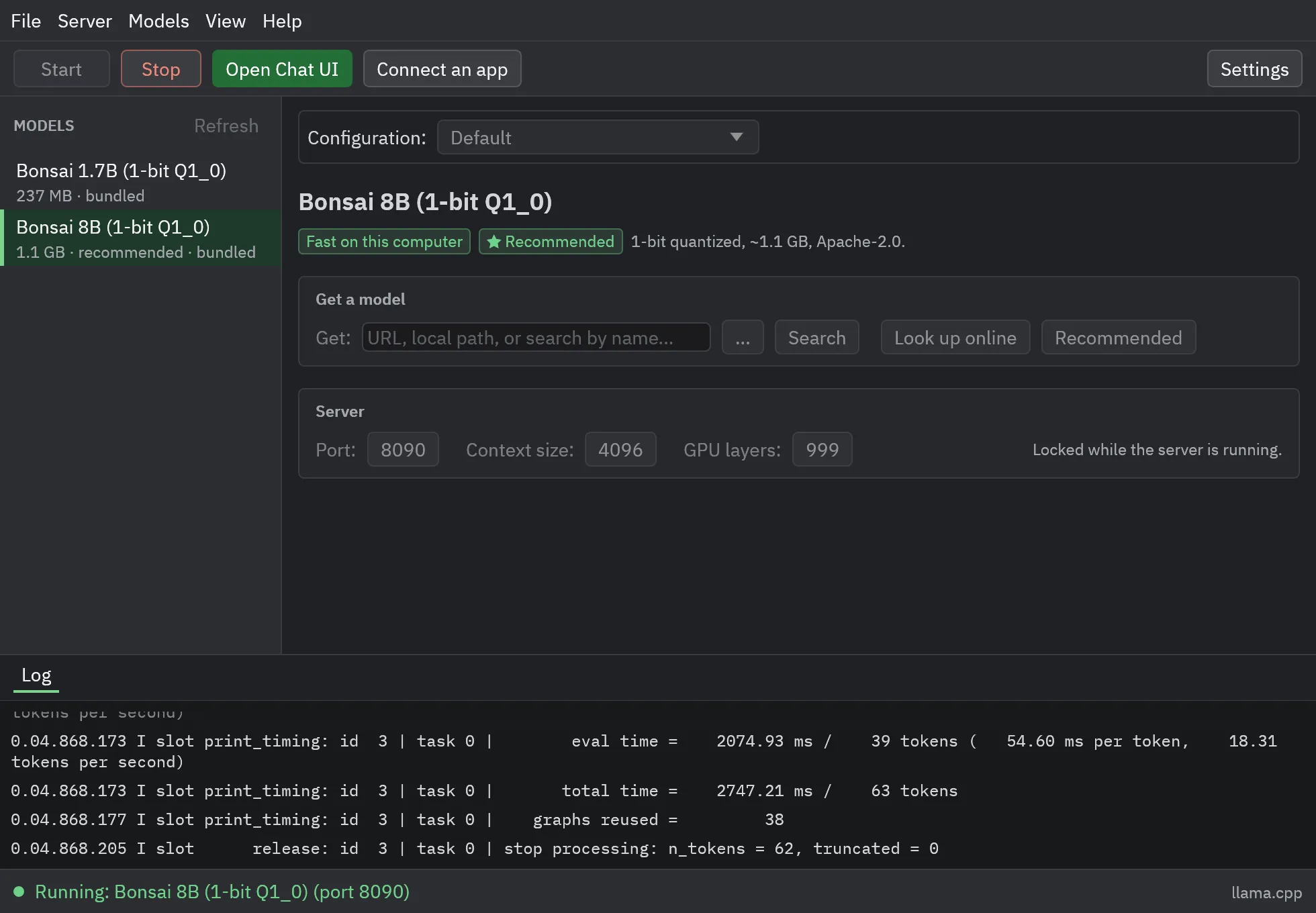Open the Server menu
Screen dimensions: 1316x913
pos(85,21)
